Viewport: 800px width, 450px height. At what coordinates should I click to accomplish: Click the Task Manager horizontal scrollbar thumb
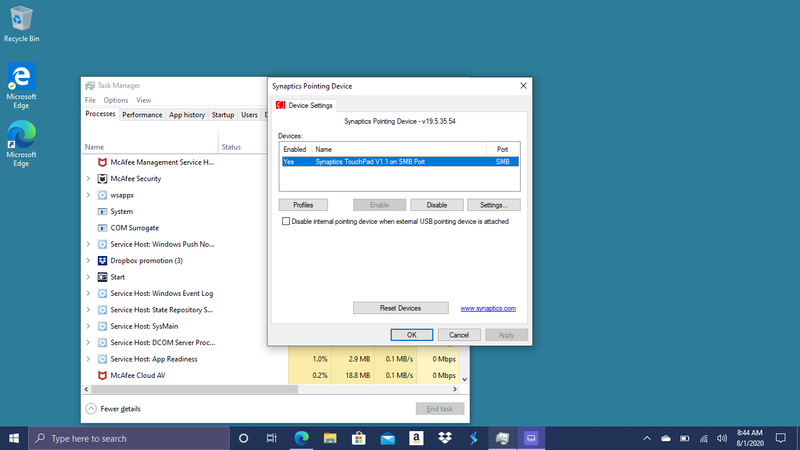[x=194, y=389]
